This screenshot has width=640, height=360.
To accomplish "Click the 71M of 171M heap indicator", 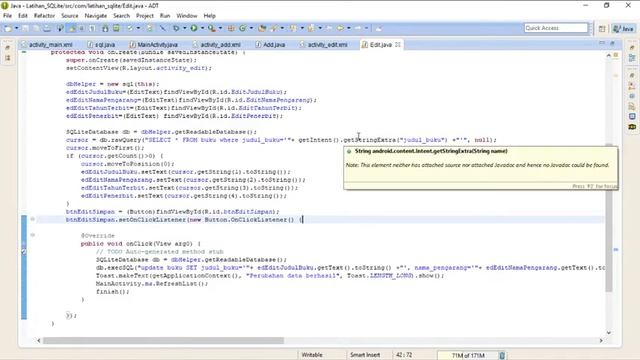I will (467, 356).
